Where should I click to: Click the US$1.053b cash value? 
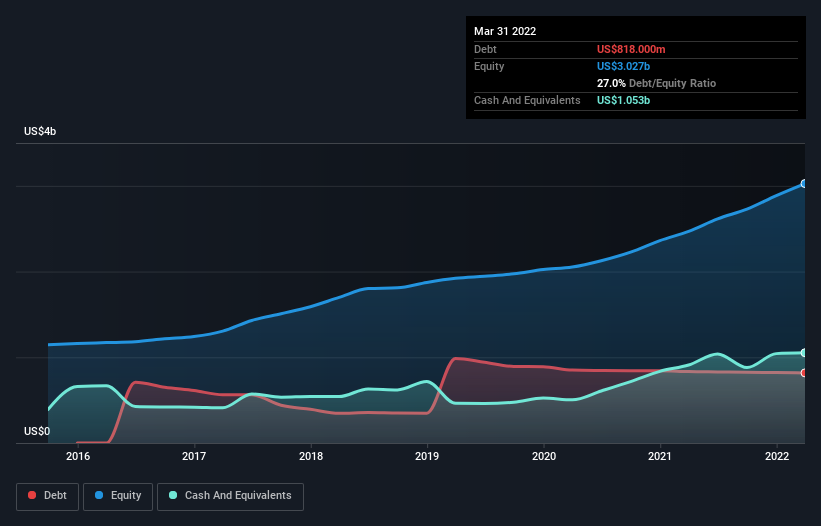pos(624,100)
